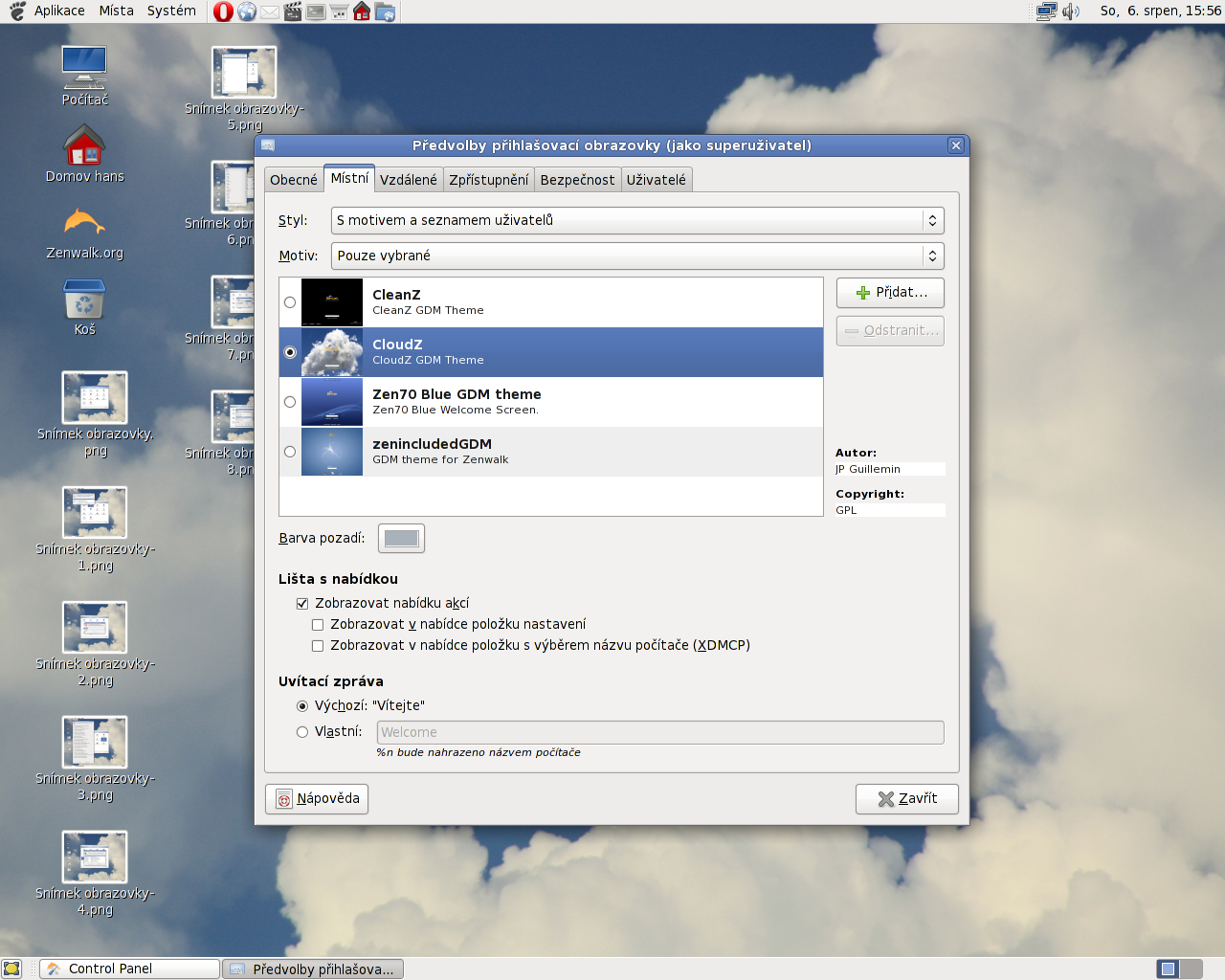Click CleanZ theme preview thumbnail
The image size is (1225, 980).
pos(332,302)
